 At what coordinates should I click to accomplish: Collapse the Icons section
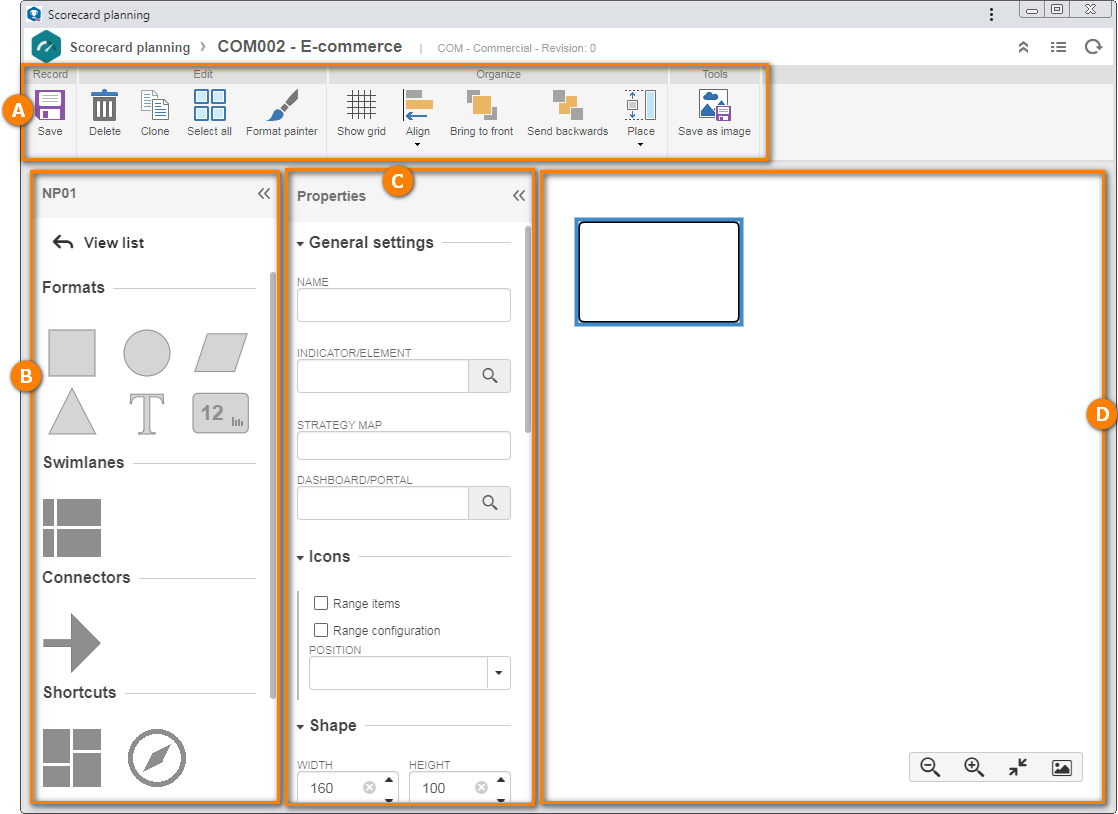pyautogui.click(x=300, y=558)
